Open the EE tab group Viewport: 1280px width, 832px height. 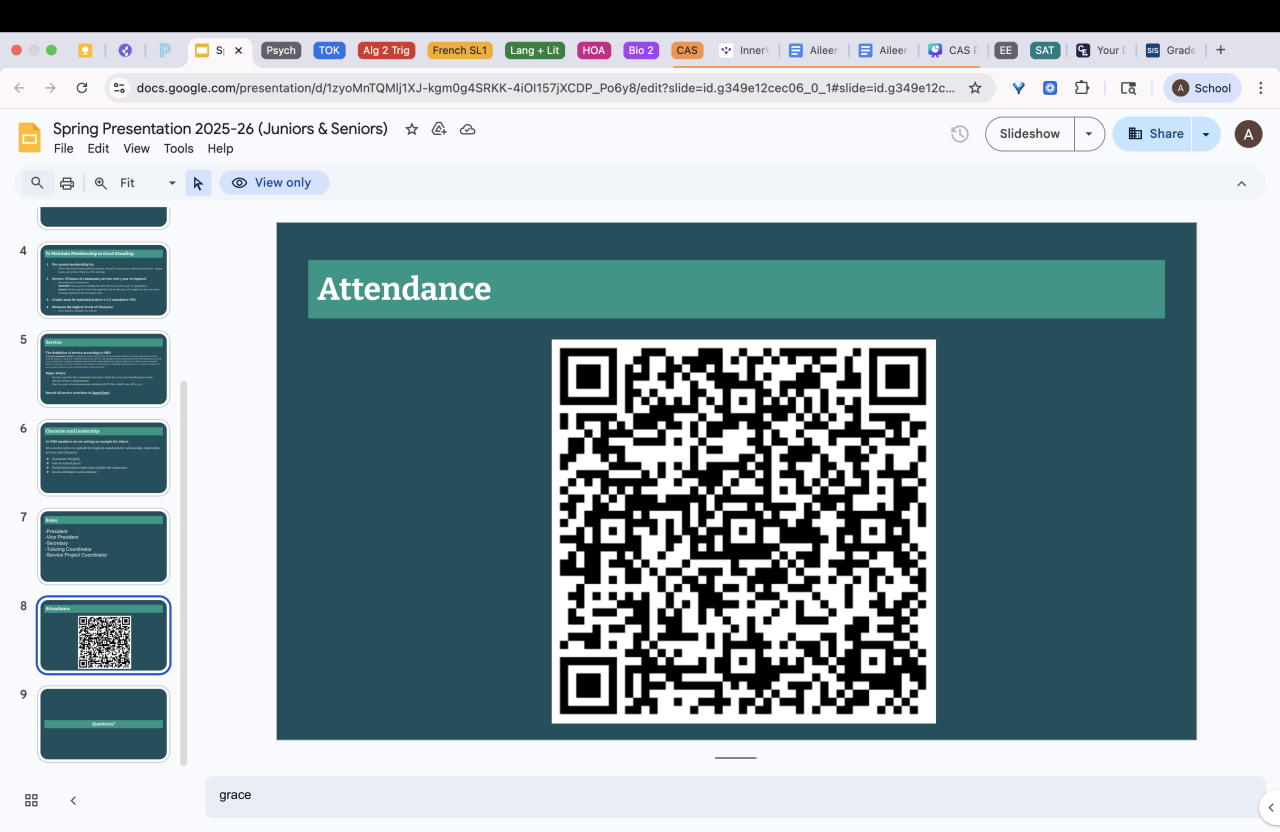pos(1006,50)
